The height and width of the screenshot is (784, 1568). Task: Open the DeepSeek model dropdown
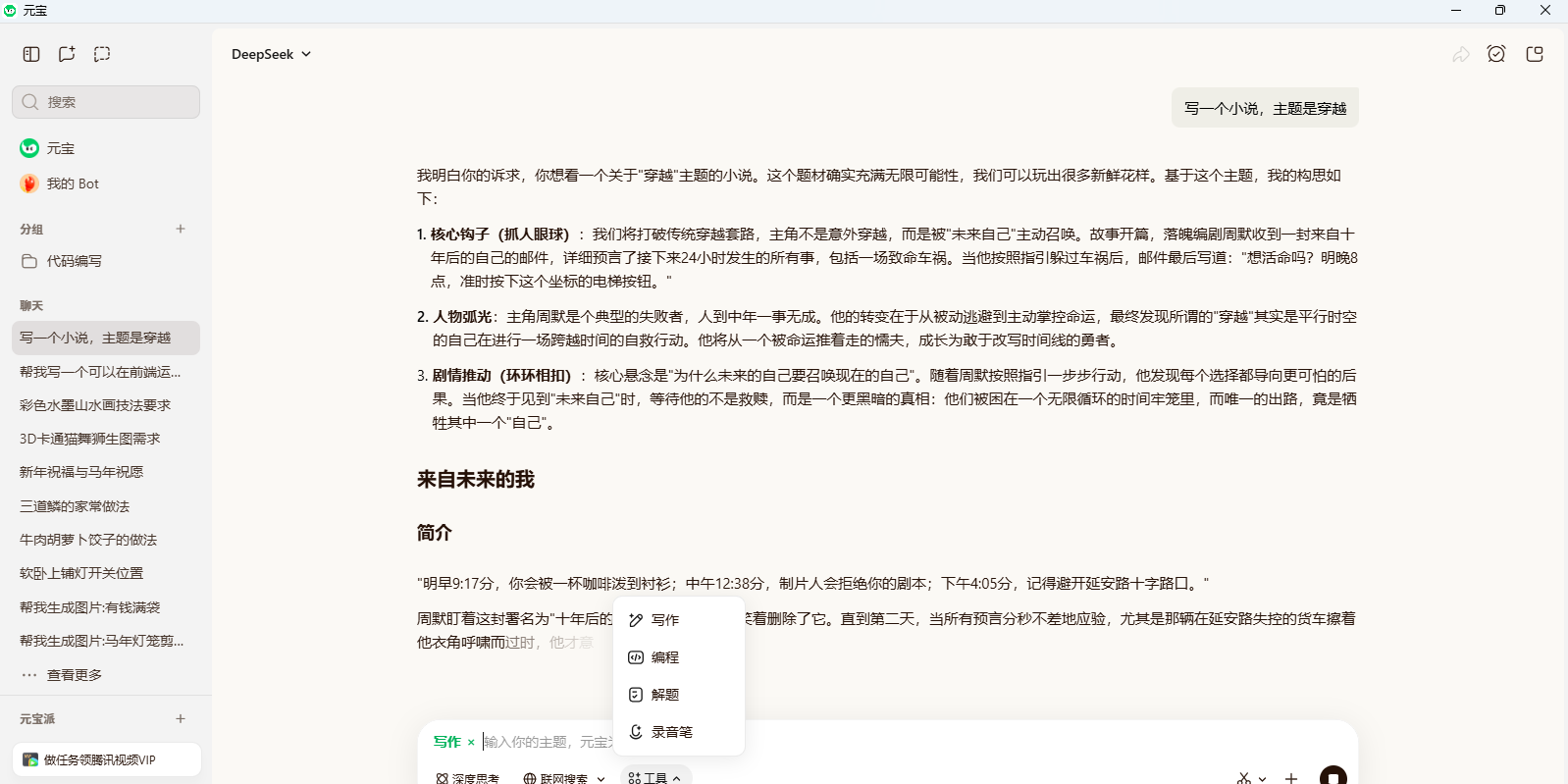click(271, 54)
